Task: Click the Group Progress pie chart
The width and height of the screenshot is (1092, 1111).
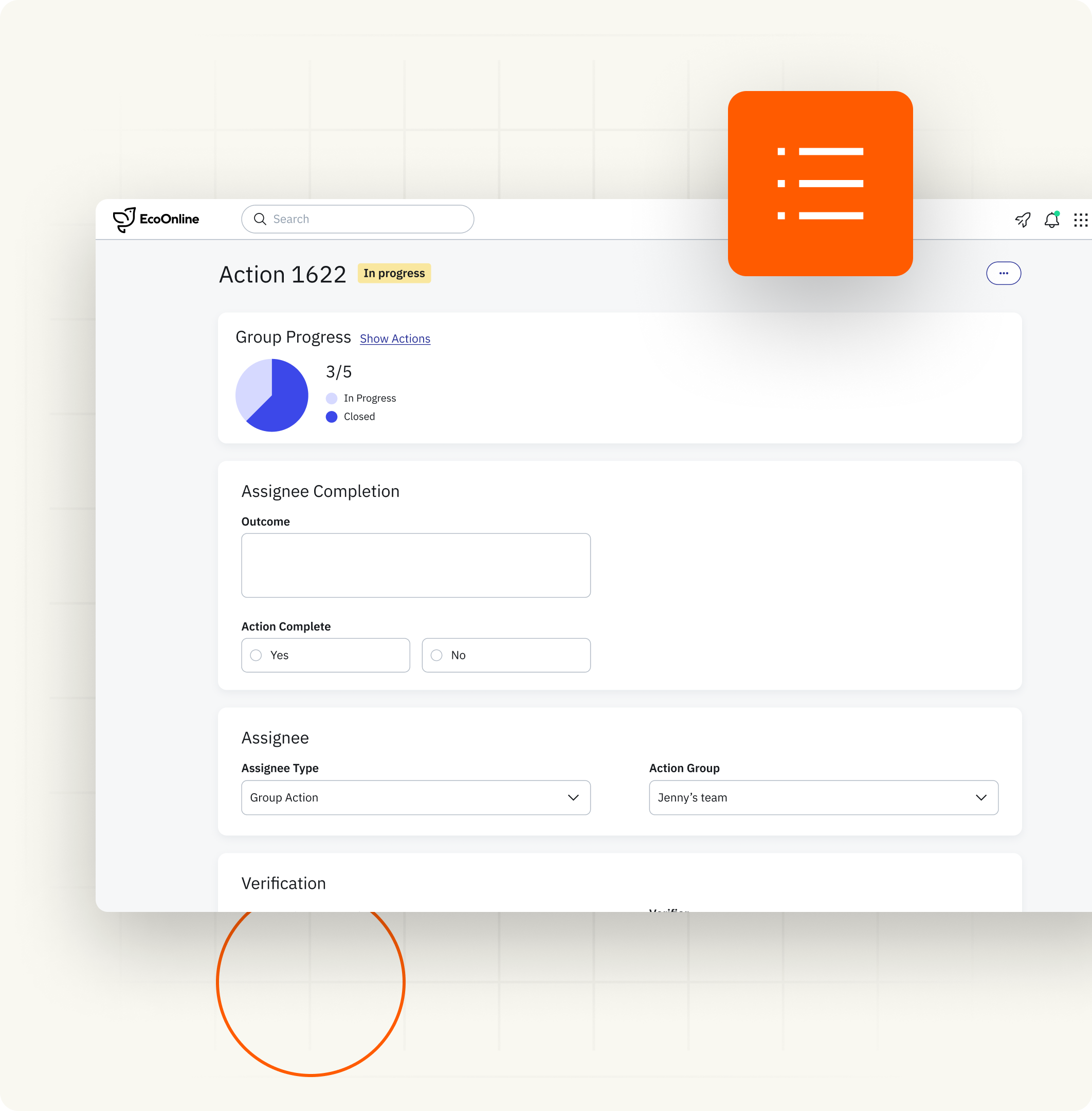Action: [272, 396]
